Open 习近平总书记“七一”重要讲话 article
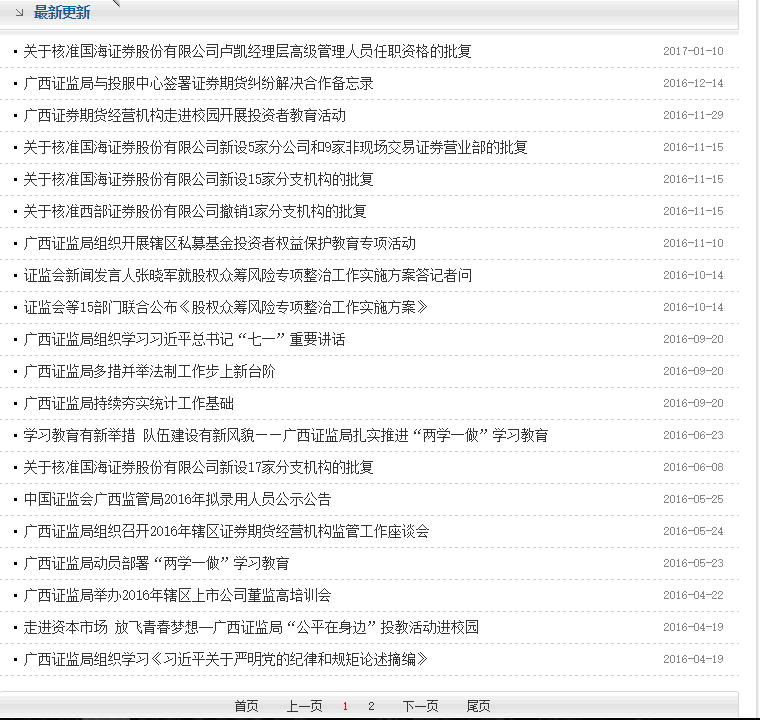Viewport: 760px width, 720px height. click(184, 339)
